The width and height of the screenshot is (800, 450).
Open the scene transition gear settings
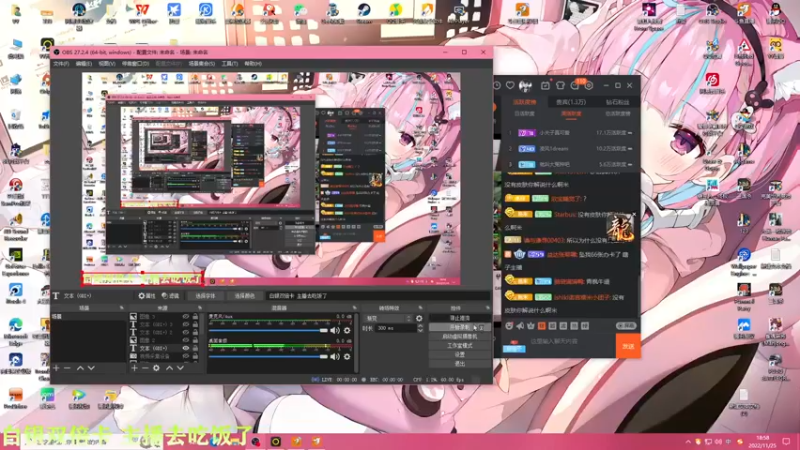(419, 318)
